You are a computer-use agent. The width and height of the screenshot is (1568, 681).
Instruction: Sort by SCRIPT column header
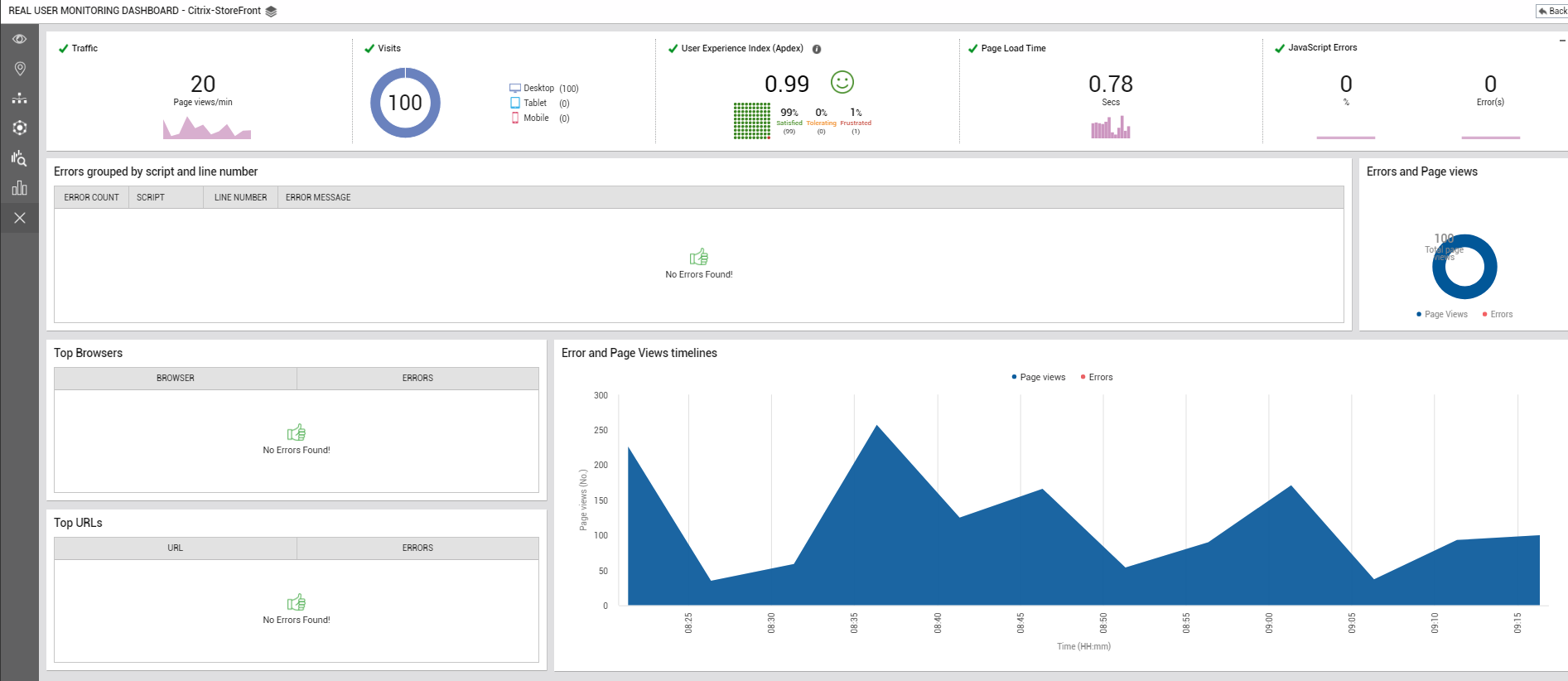point(166,197)
